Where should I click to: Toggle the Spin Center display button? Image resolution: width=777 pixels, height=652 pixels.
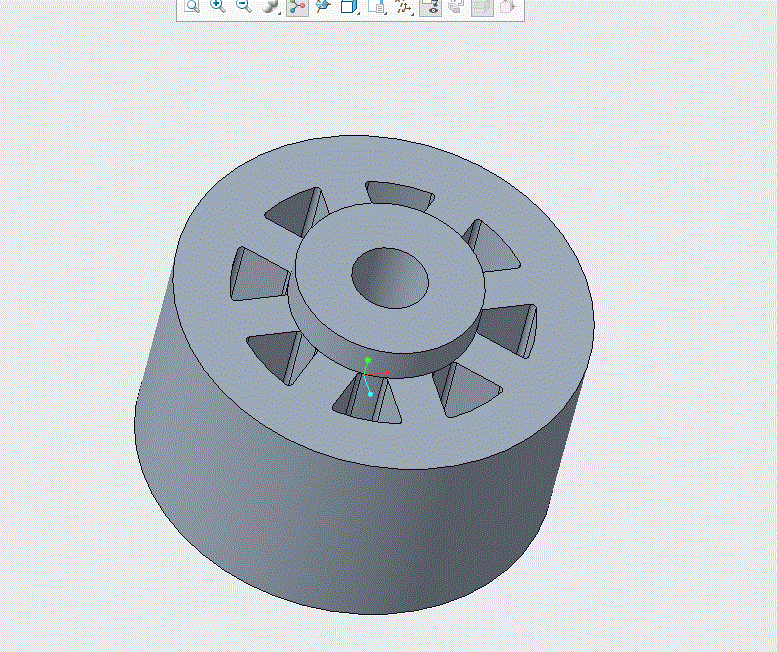click(297, 7)
